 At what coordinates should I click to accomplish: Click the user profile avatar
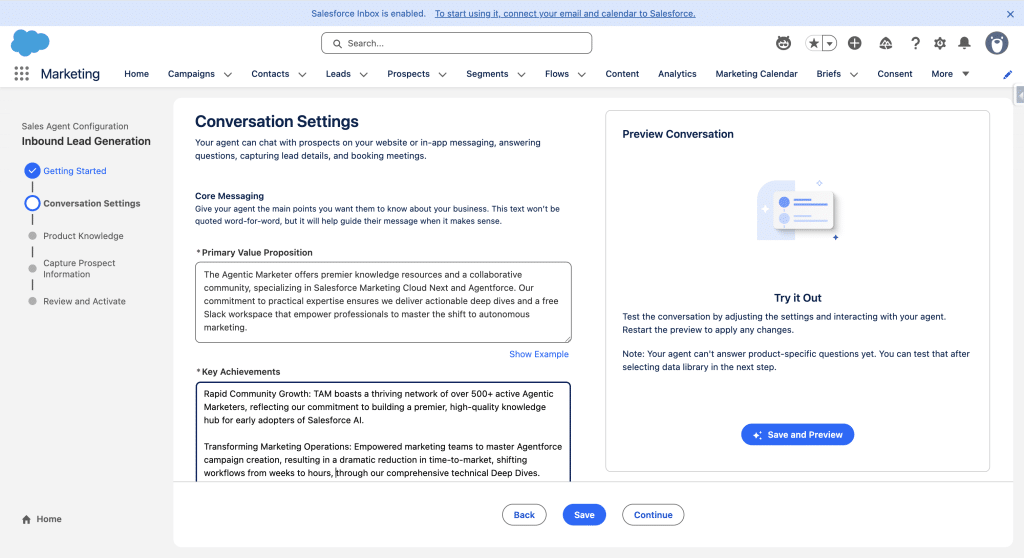996,43
